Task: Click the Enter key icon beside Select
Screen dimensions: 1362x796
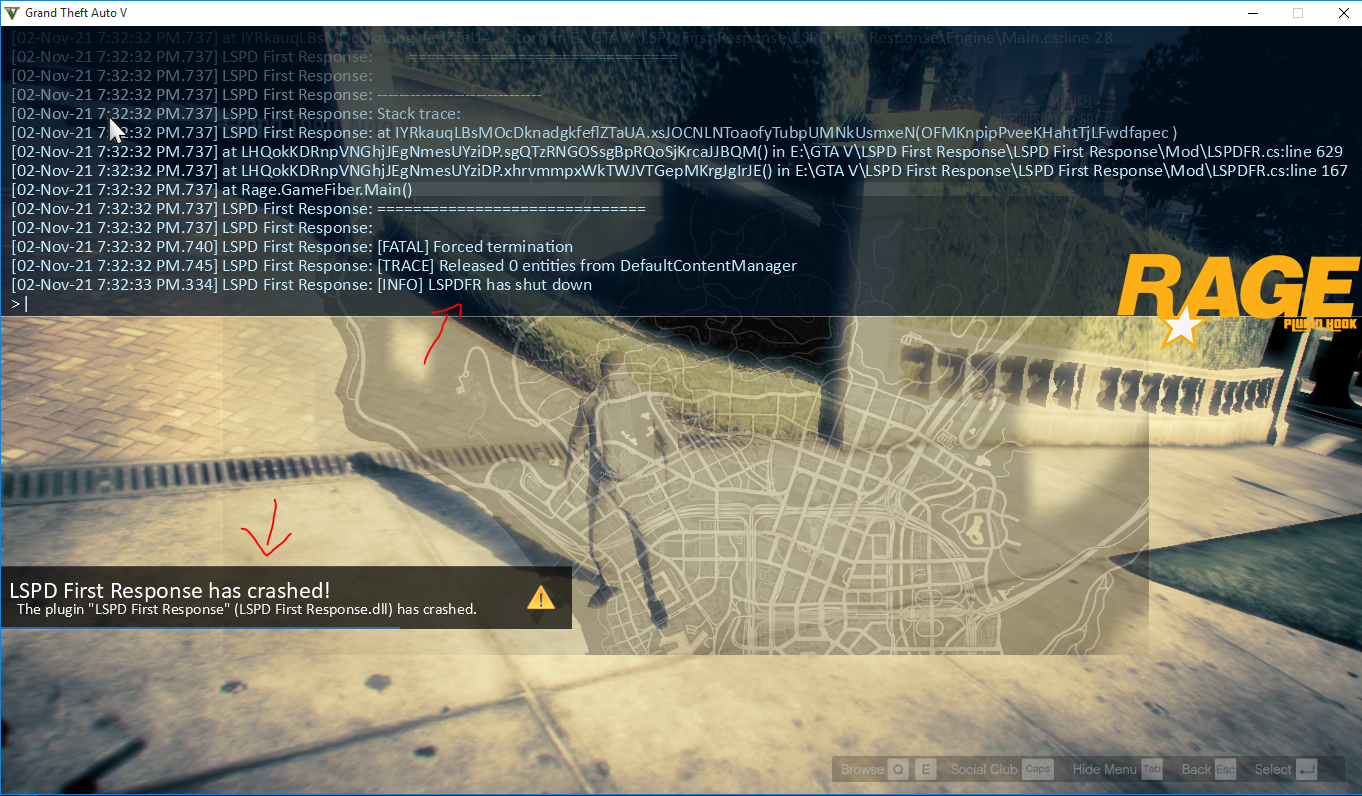Action: click(x=1306, y=769)
